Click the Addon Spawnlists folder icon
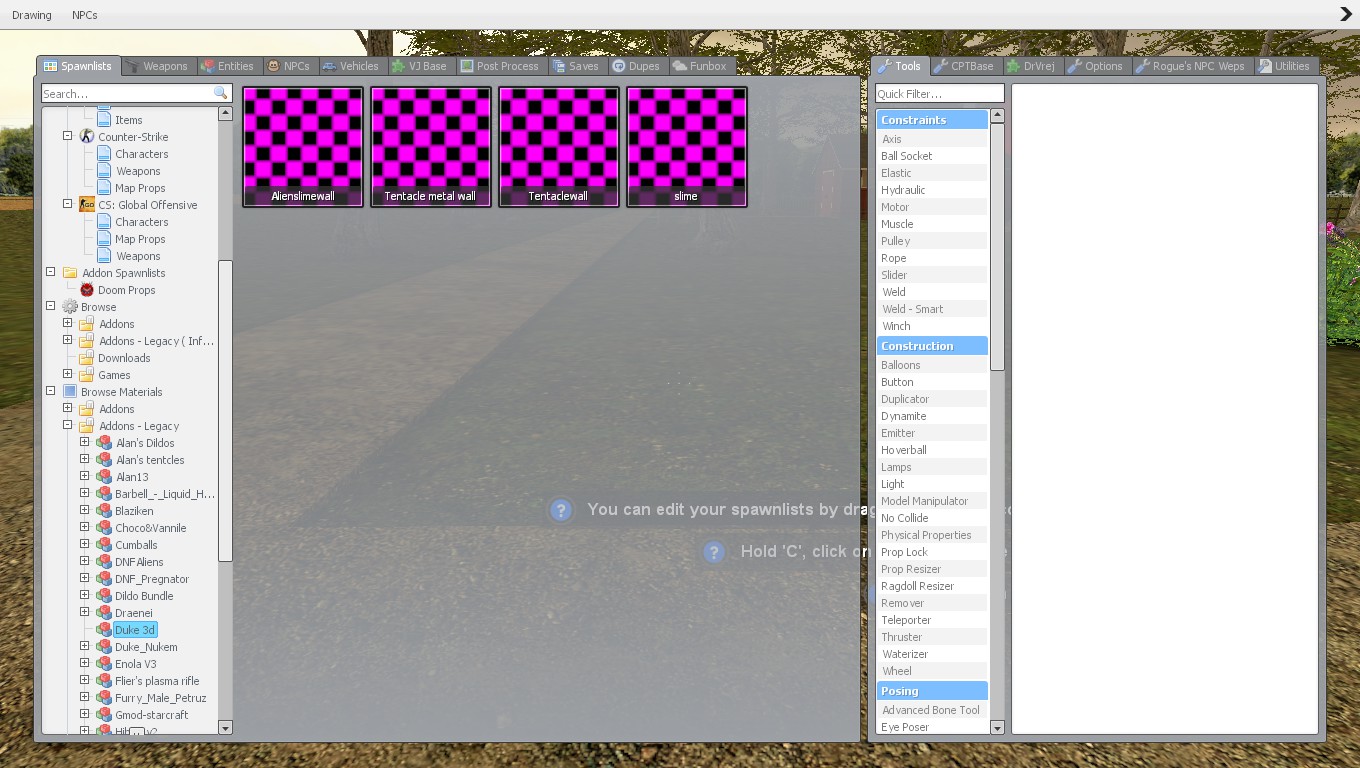This screenshot has height=768, width=1360. pyautogui.click(x=70, y=273)
